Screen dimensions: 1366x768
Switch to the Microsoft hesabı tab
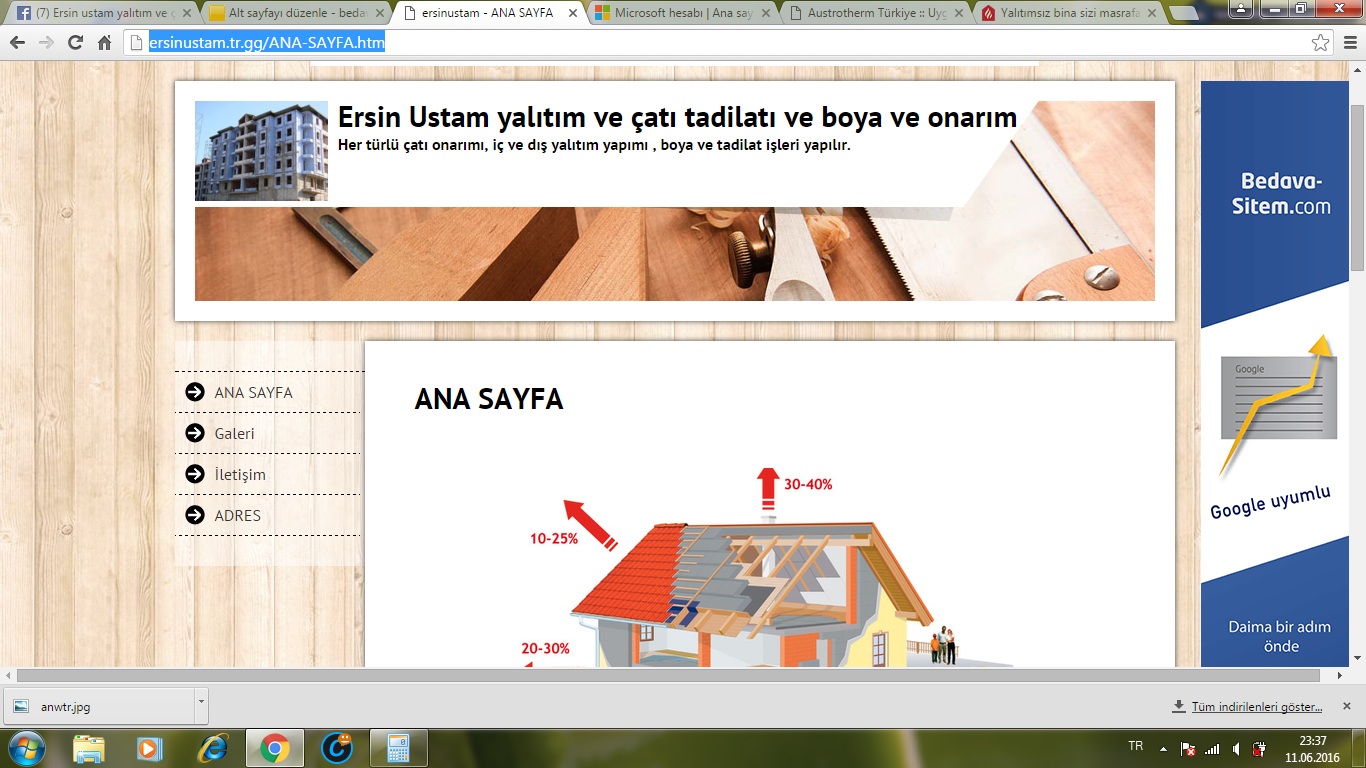coord(680,14)
